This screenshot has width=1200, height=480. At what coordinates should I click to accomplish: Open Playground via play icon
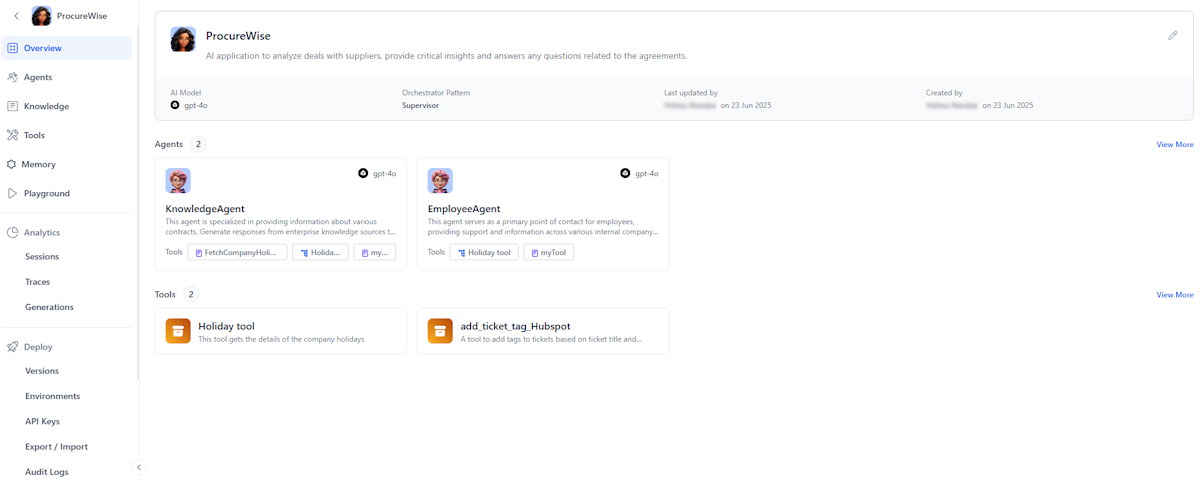(x=13, y=193)
